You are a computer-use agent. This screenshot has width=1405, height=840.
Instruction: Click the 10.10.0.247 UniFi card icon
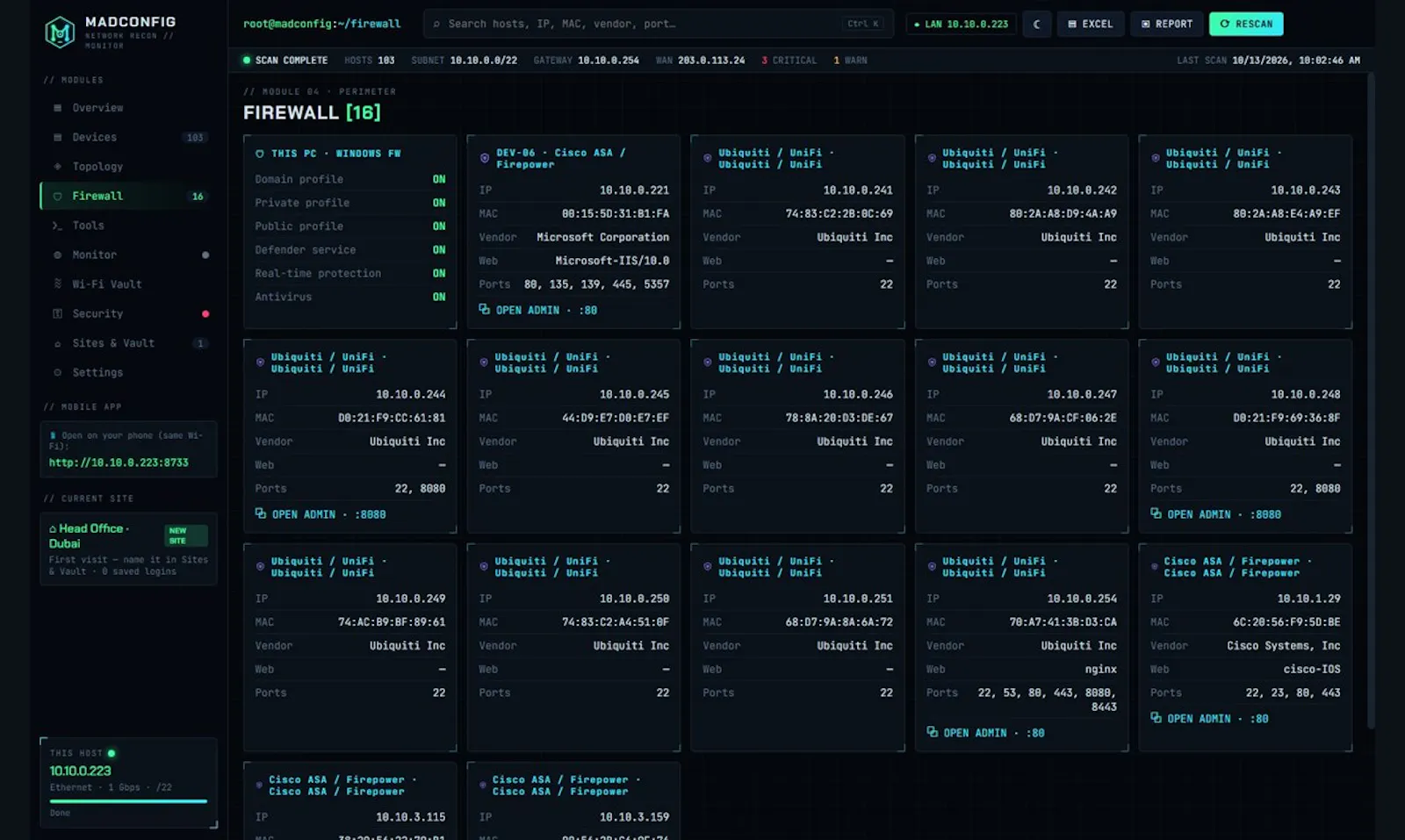pyautogui.click(x=932, y=363)
